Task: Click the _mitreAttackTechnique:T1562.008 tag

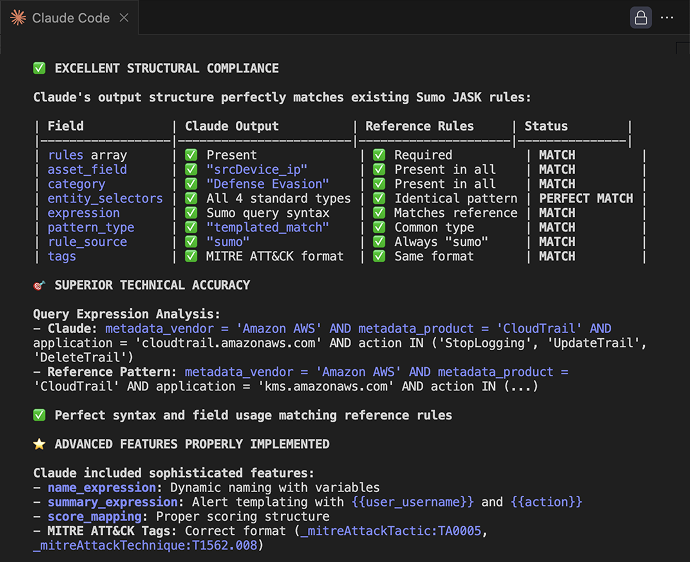Action: [x=145, y=545]
